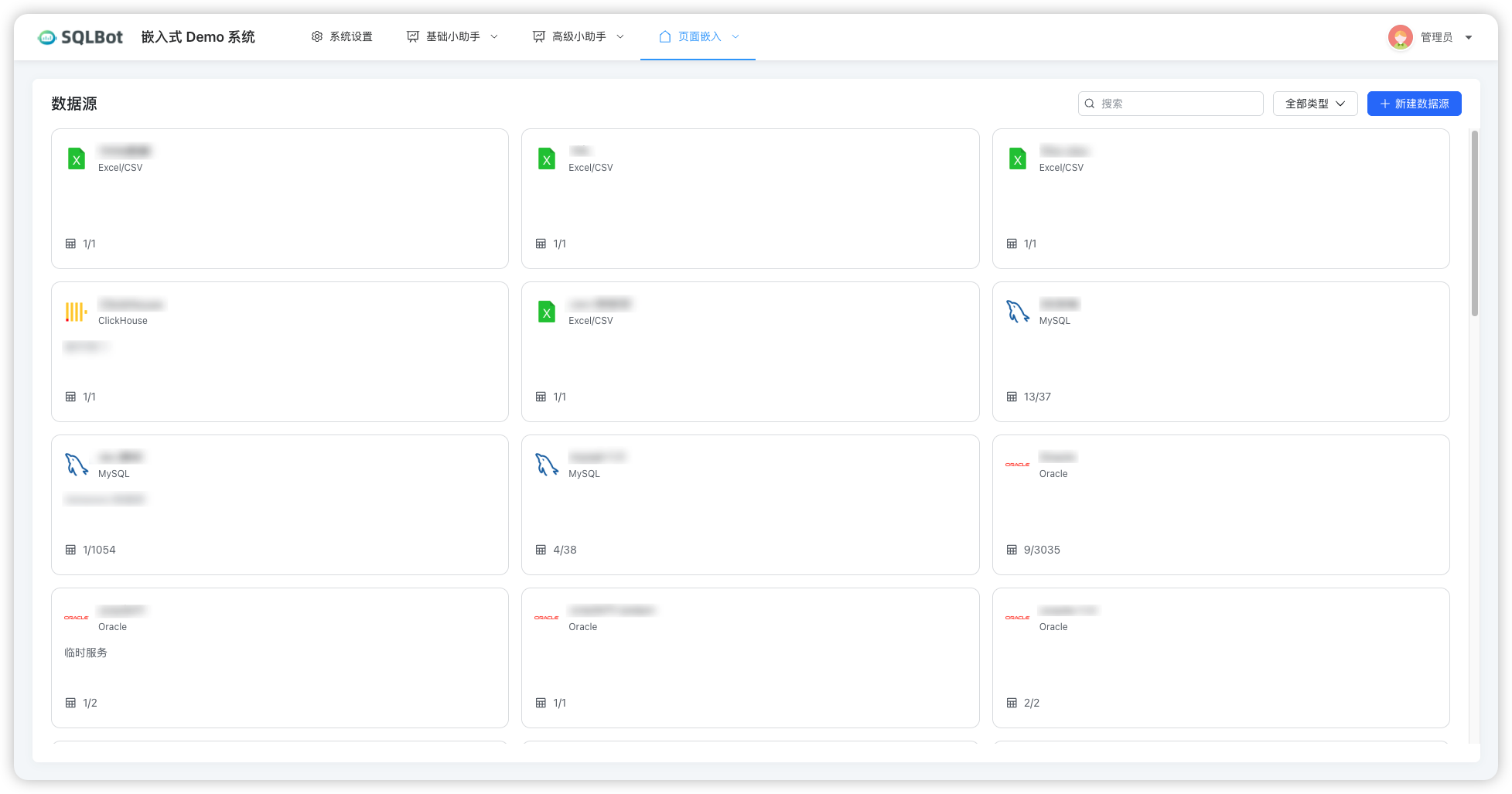Screen dimensions: 1512x794
Task: Open the 临时服务 Oracle data source card
Action: pos(279,658)
